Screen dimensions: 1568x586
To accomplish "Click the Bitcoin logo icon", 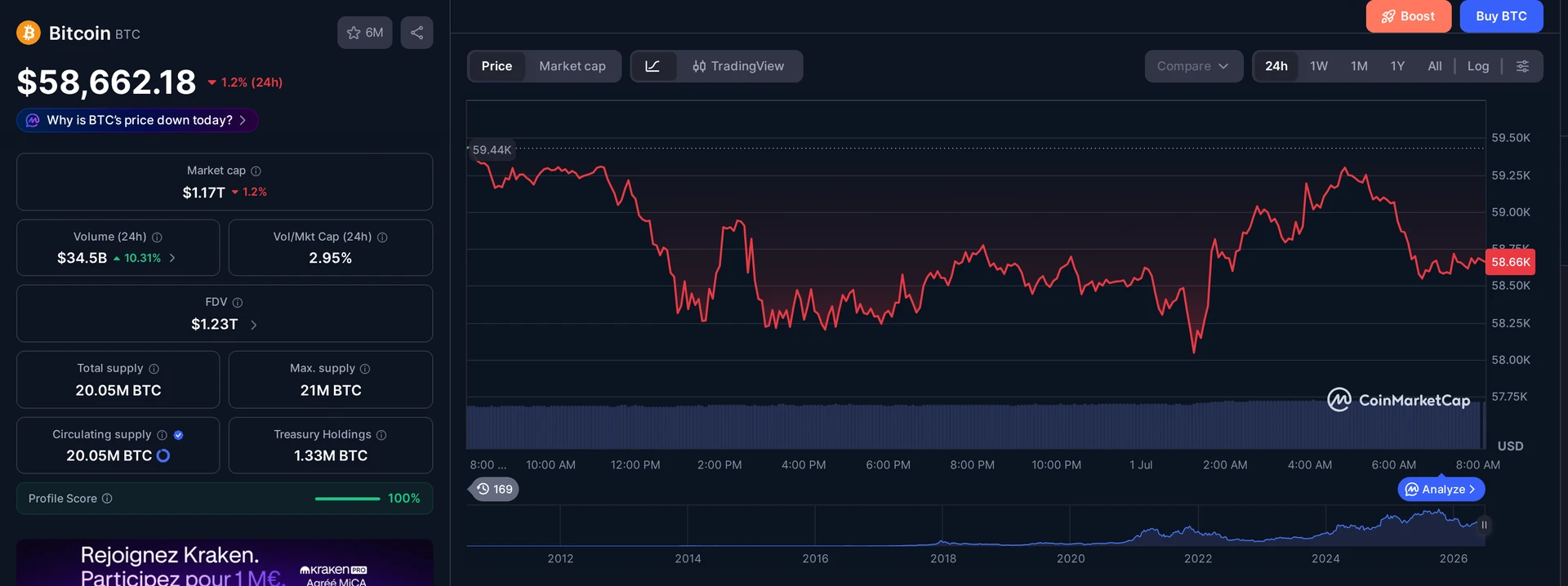I will point(29,33).
